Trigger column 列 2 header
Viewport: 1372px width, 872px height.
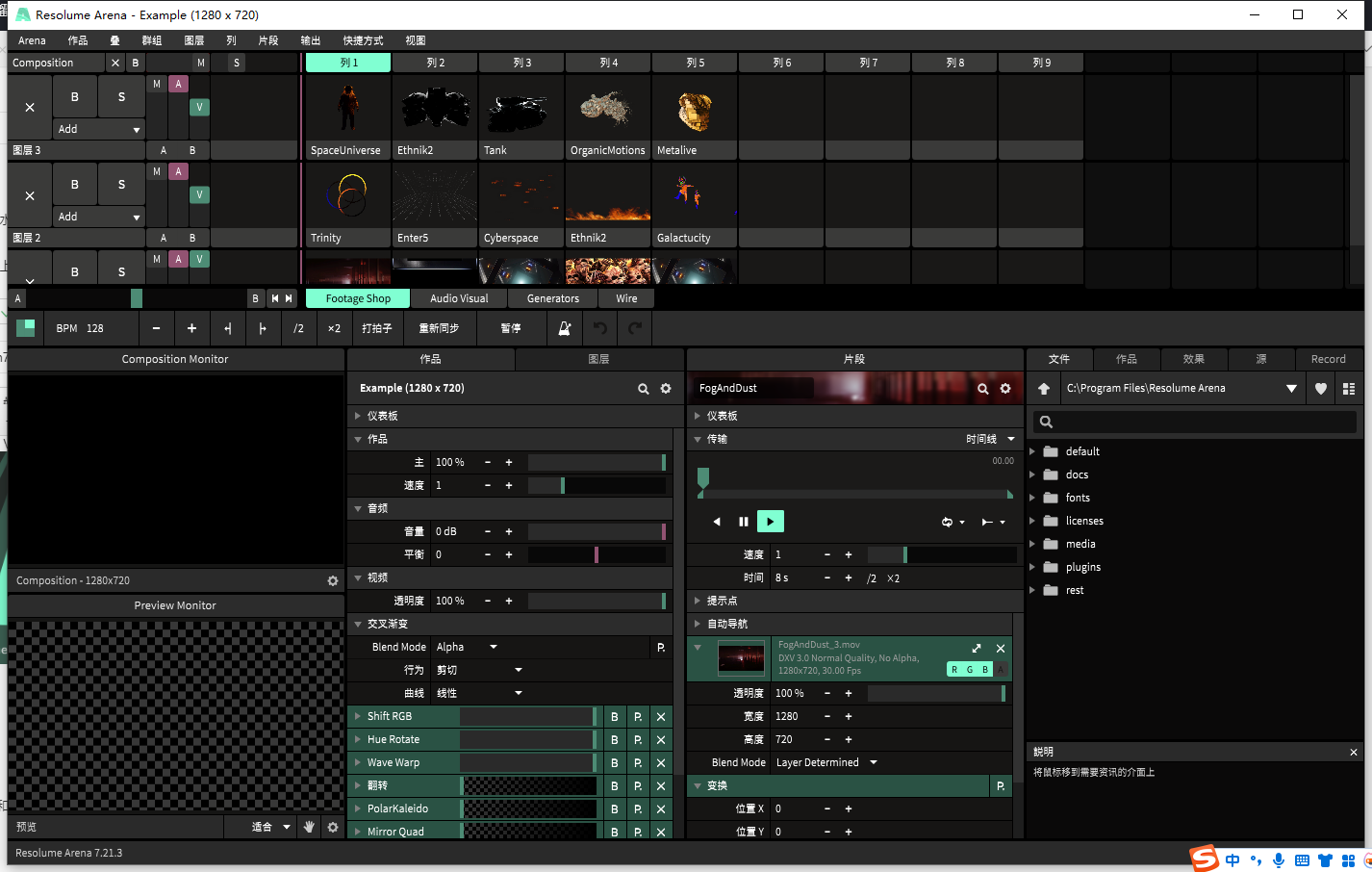click(x=435, y=63)
